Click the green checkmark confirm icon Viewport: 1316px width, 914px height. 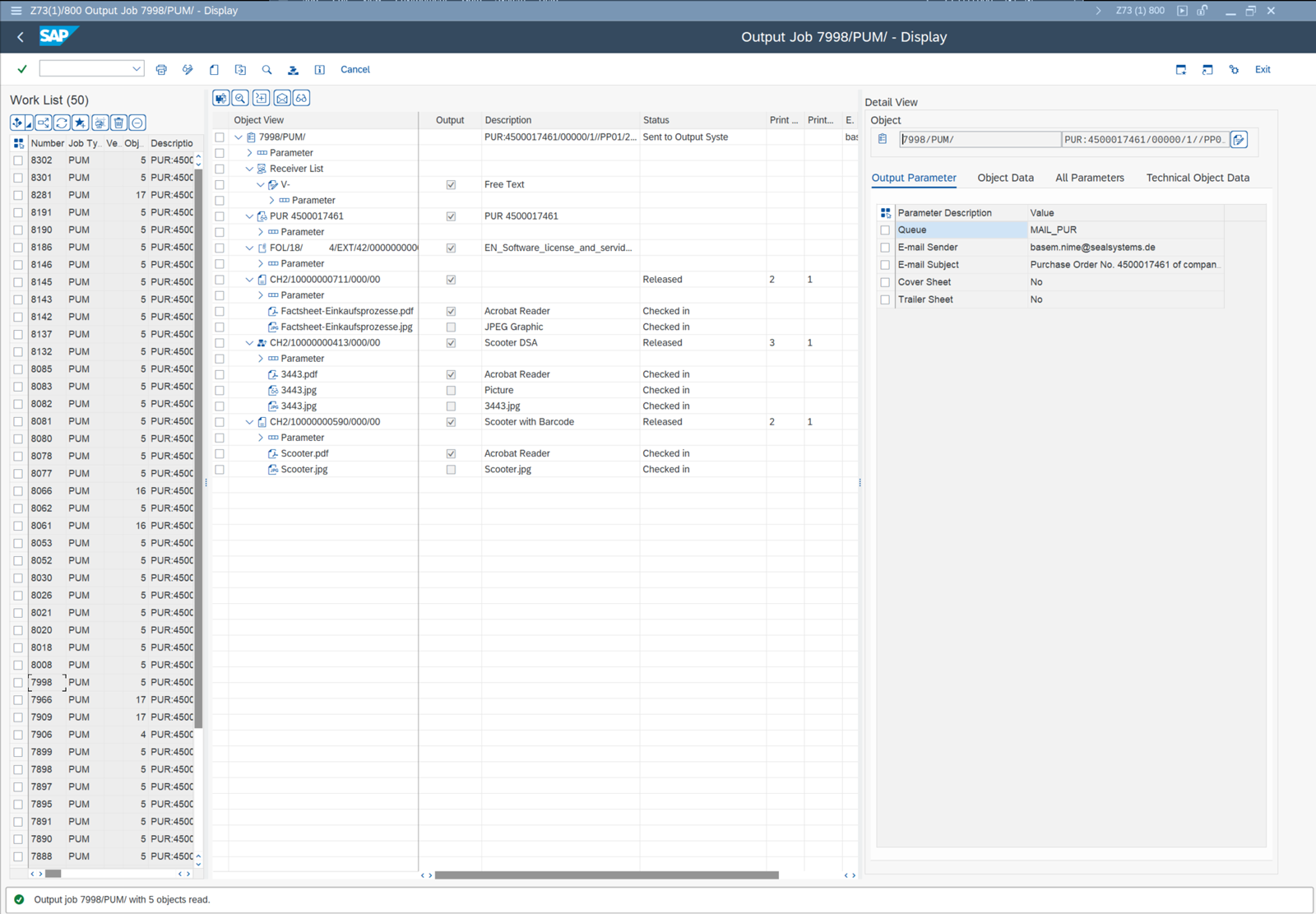tap(22, 69)
